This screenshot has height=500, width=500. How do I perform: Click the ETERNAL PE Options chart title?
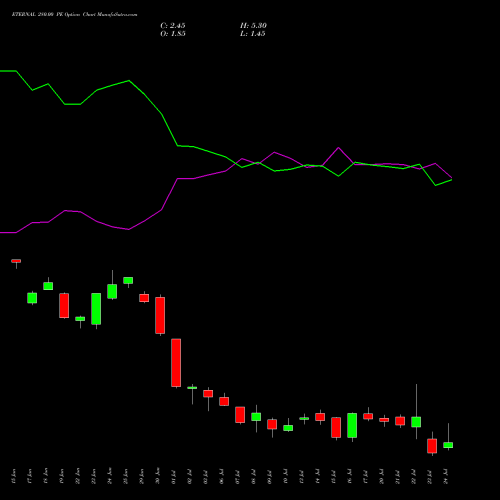[x=74, y=15]
